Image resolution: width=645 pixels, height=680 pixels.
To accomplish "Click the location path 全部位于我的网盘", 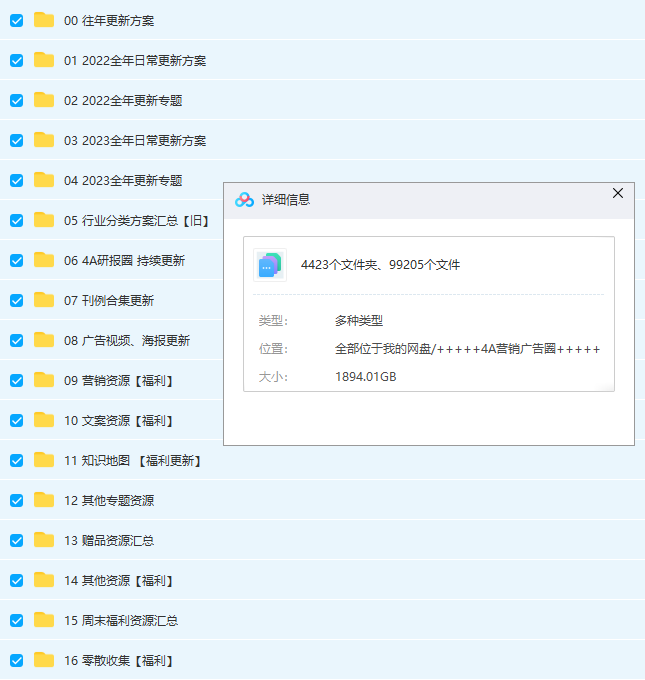I will point(468,349).
